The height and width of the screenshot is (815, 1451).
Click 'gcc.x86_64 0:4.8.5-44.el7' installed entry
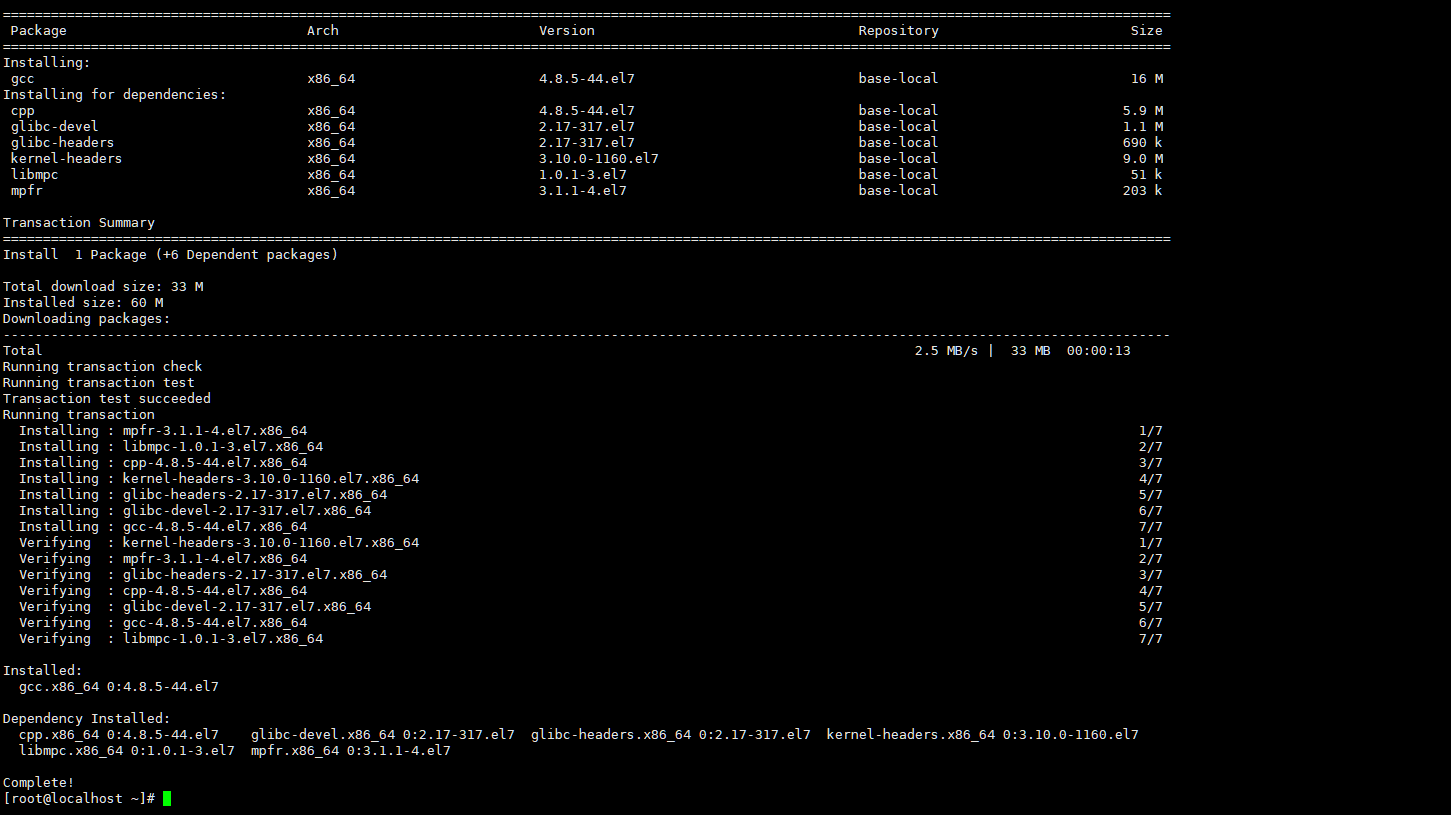click(x=119, y=686)
